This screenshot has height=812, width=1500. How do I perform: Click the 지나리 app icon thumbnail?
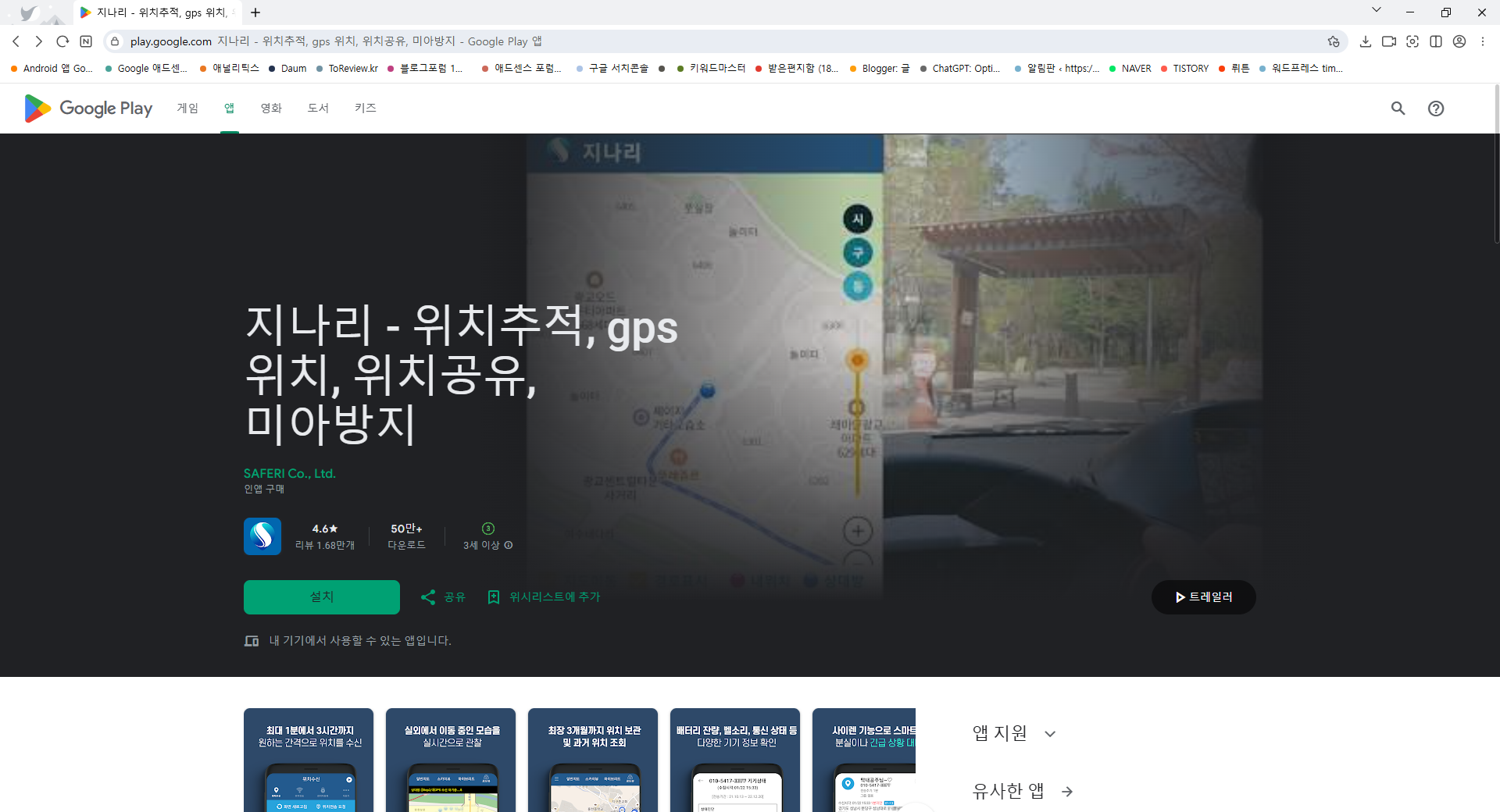pyautogui.click(x=262, y=536)
